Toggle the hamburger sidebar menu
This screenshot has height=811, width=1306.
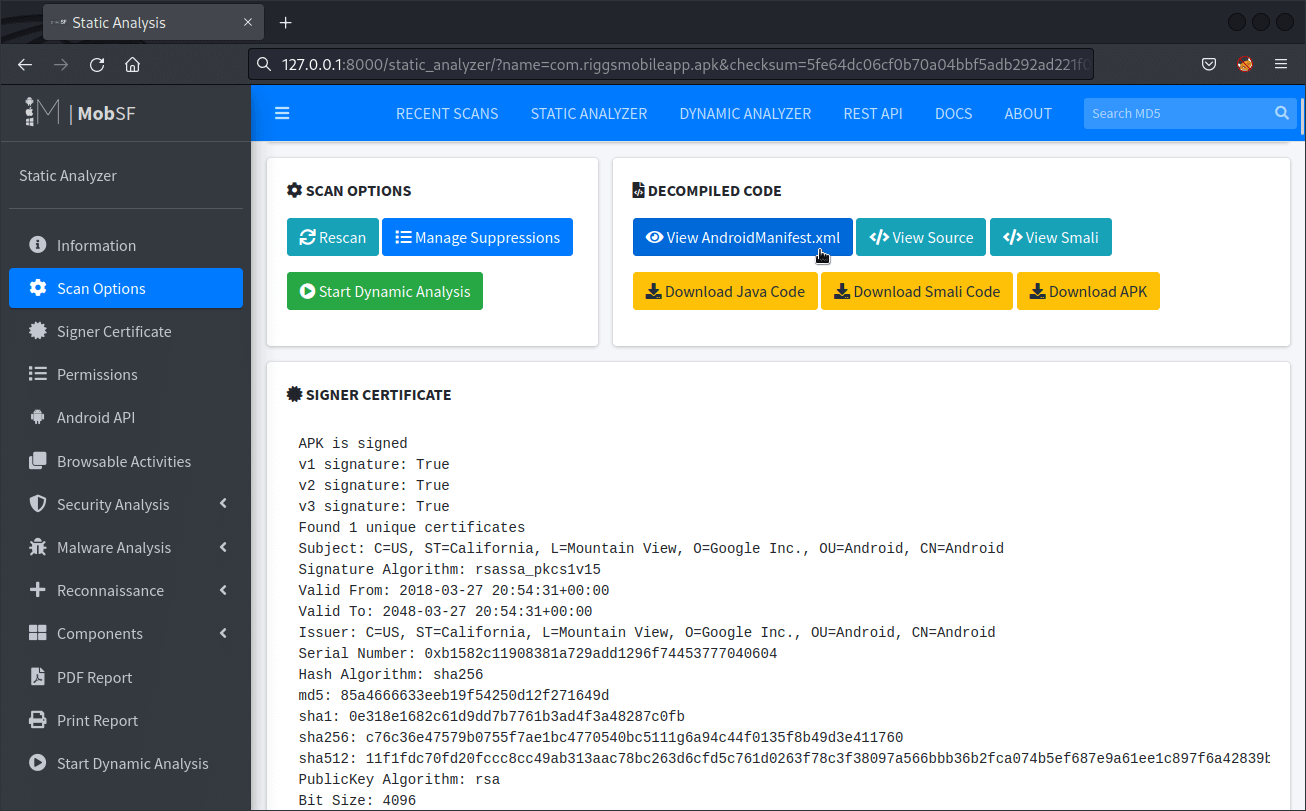click(282, 113)
